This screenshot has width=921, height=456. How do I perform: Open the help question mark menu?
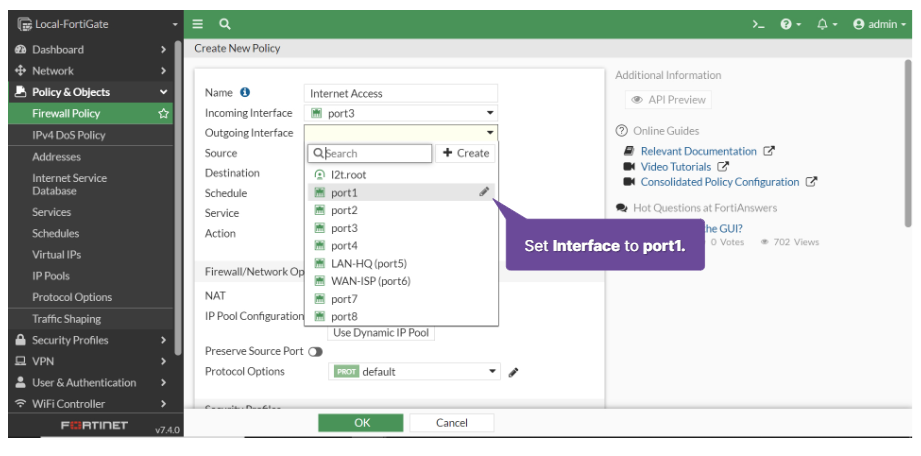click(791, 24)
